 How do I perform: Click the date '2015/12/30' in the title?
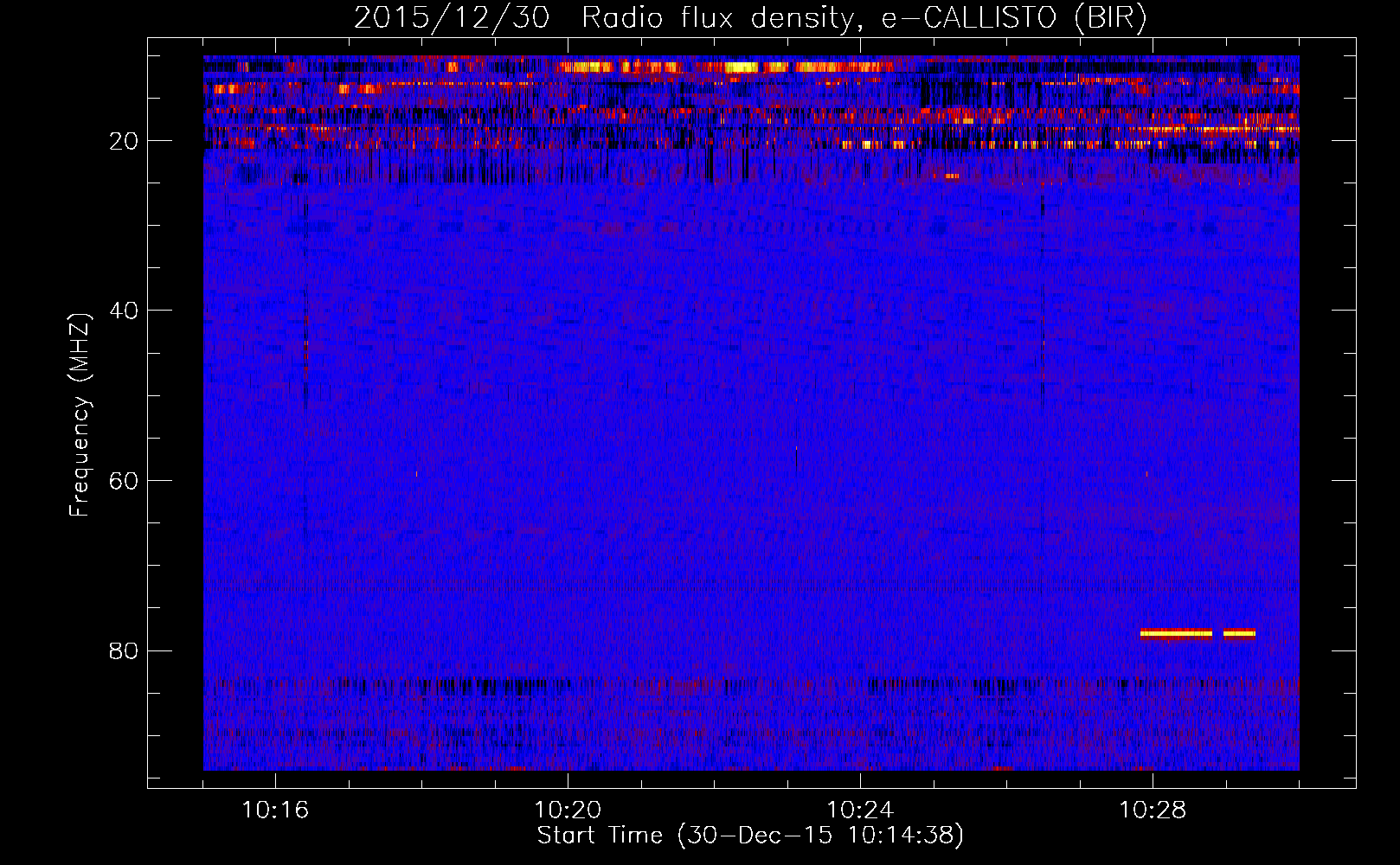point(451,18)
